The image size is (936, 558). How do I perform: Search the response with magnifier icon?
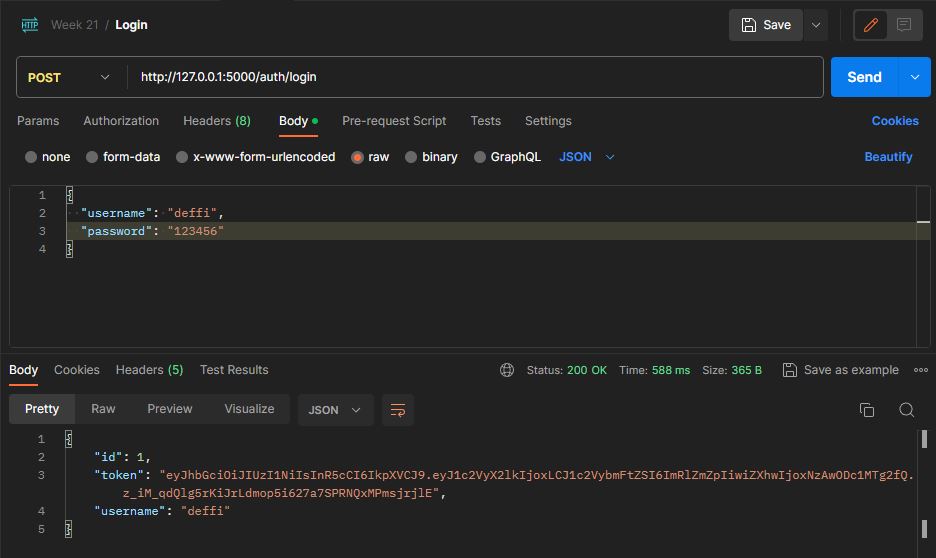click(x=906, y=410)
